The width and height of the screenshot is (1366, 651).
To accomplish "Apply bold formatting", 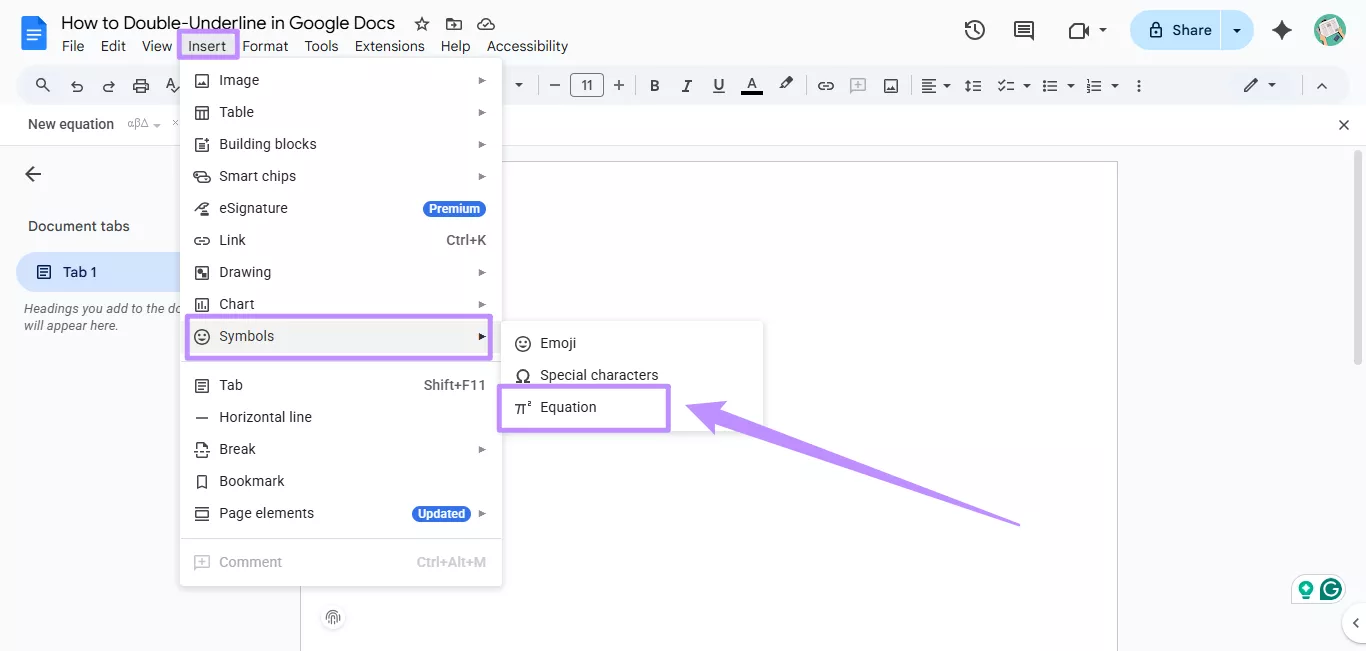I will click(x=655, y=86).
